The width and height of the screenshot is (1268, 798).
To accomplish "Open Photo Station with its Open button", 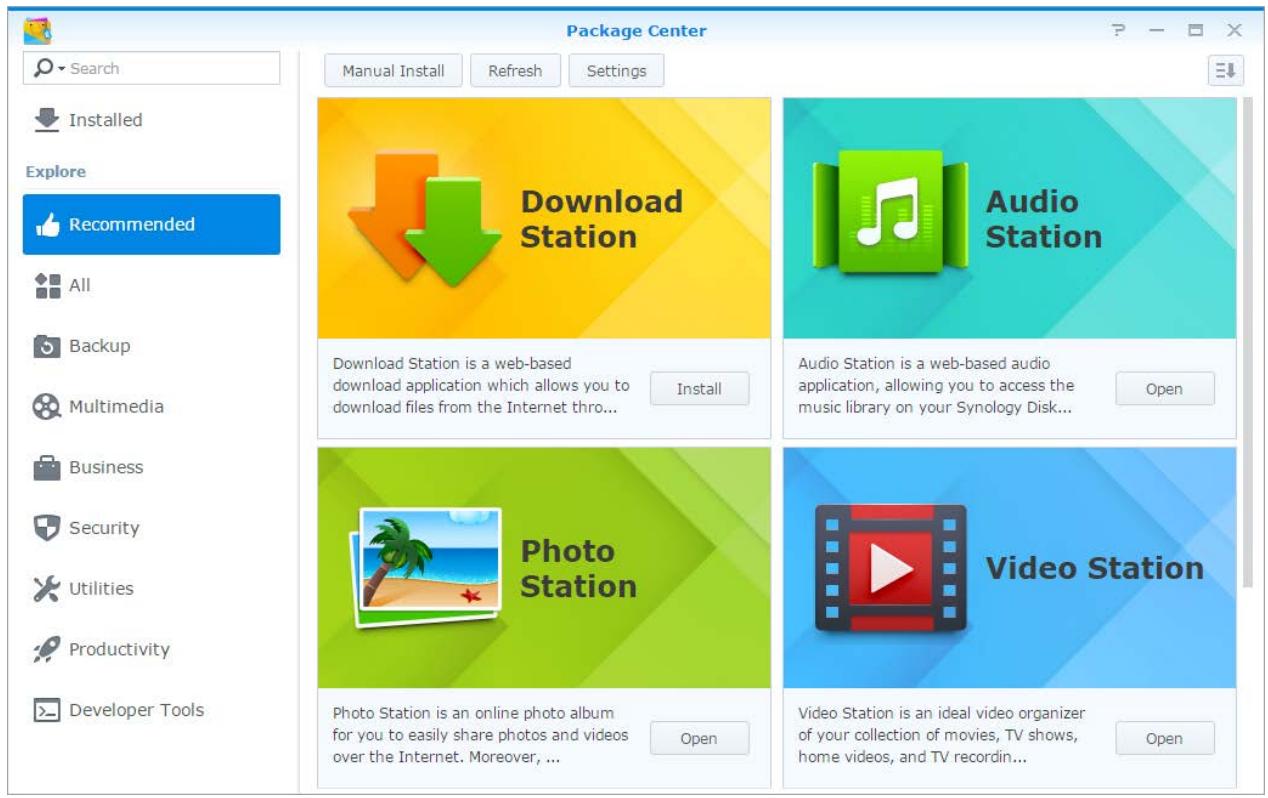I will coord(699,739).
